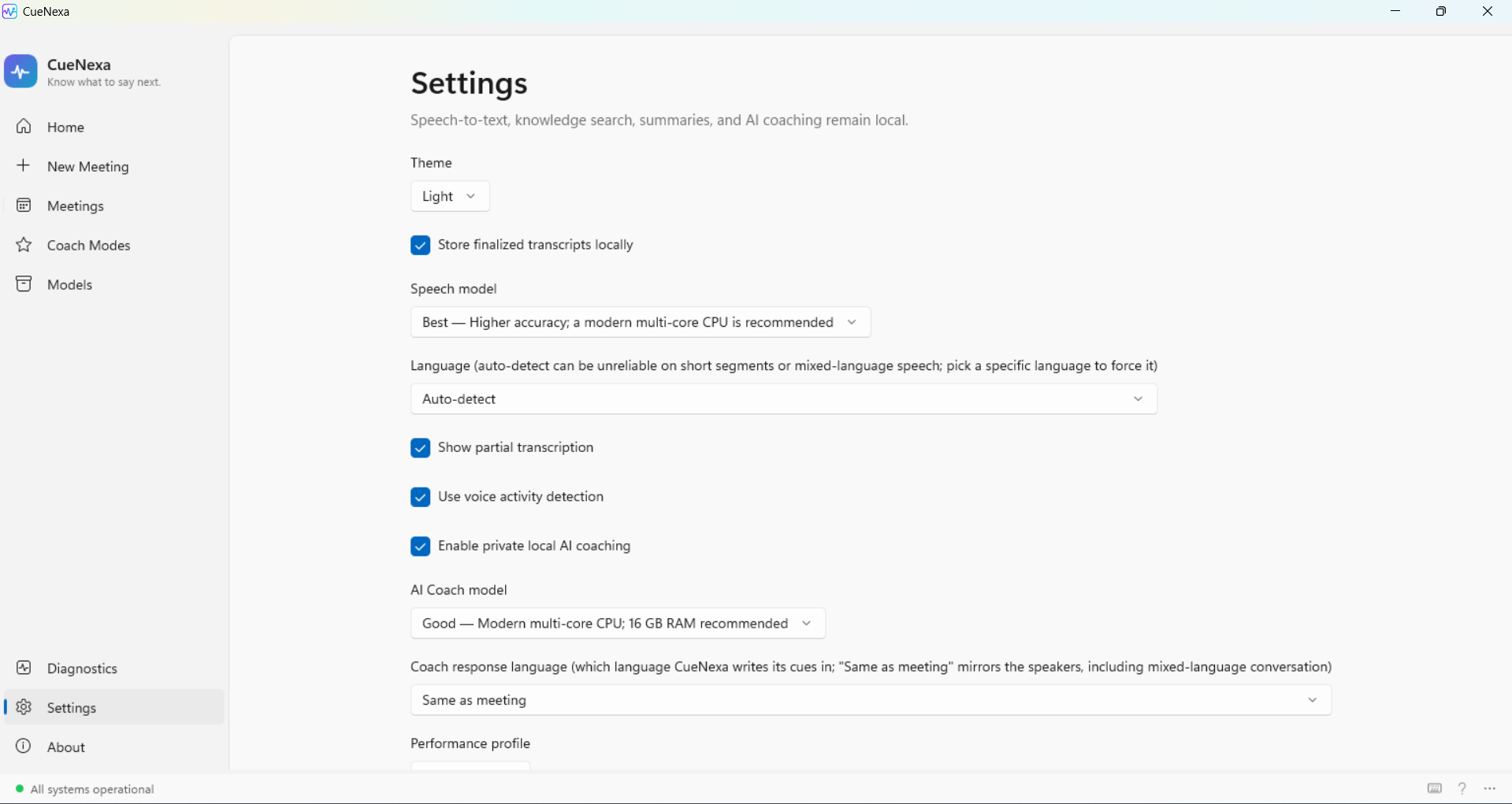Click the Models archive box icon
This screenshot has height=804, width=1512.
click(x=24, y=284)
